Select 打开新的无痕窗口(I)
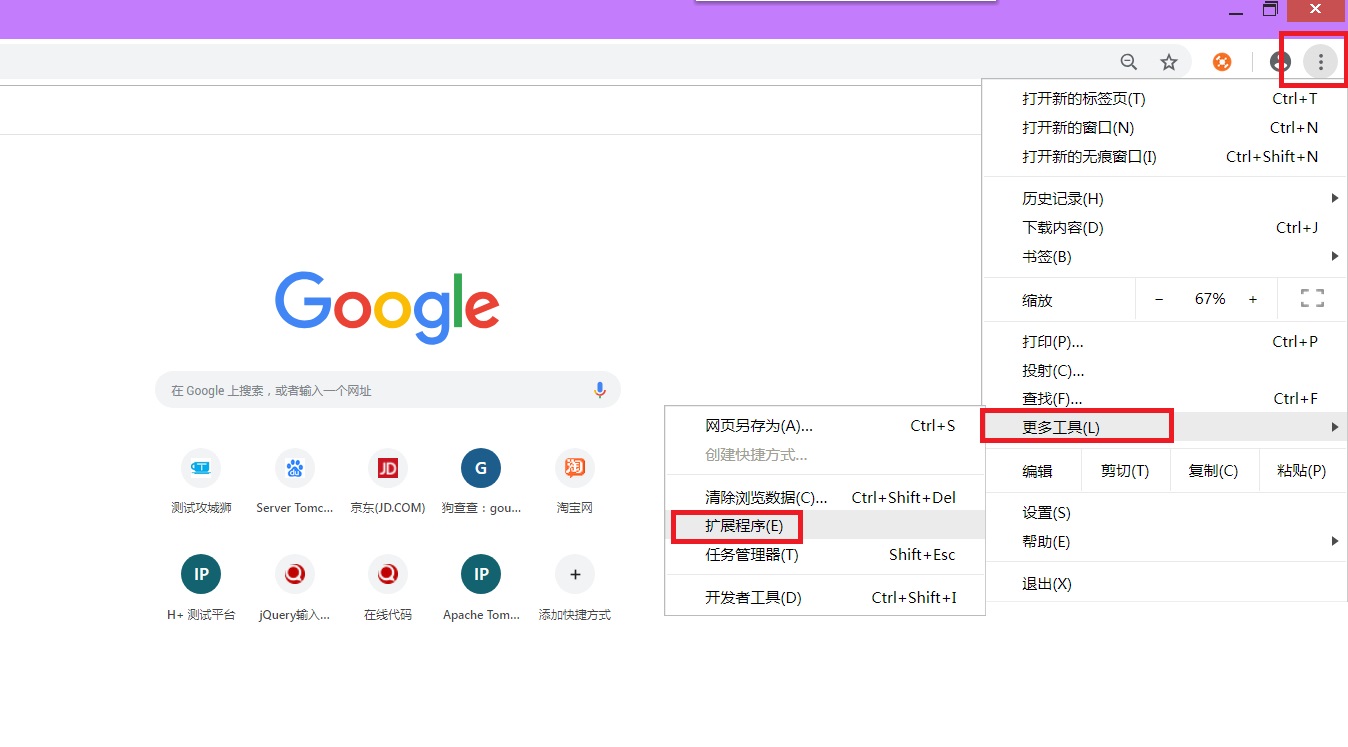This screenshot has height=747, width=1348. click(x=1165, y=156)
